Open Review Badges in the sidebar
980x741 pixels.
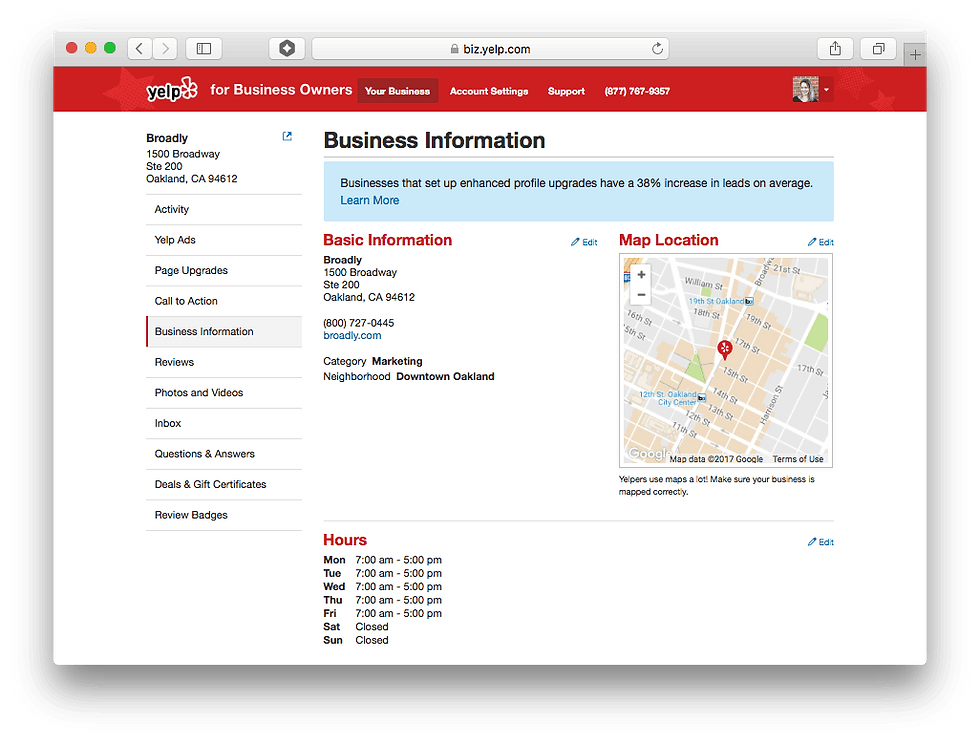pyautogui.click(x=224, y=515)
